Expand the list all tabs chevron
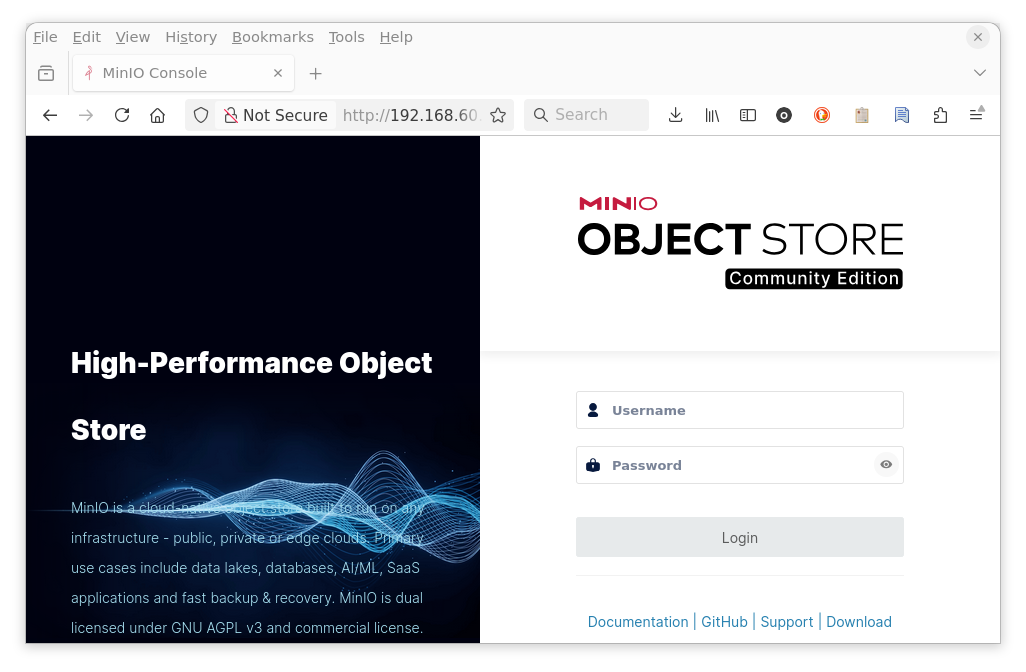Viewport: 1026px width, 672px height. click(x=980, y=73)
